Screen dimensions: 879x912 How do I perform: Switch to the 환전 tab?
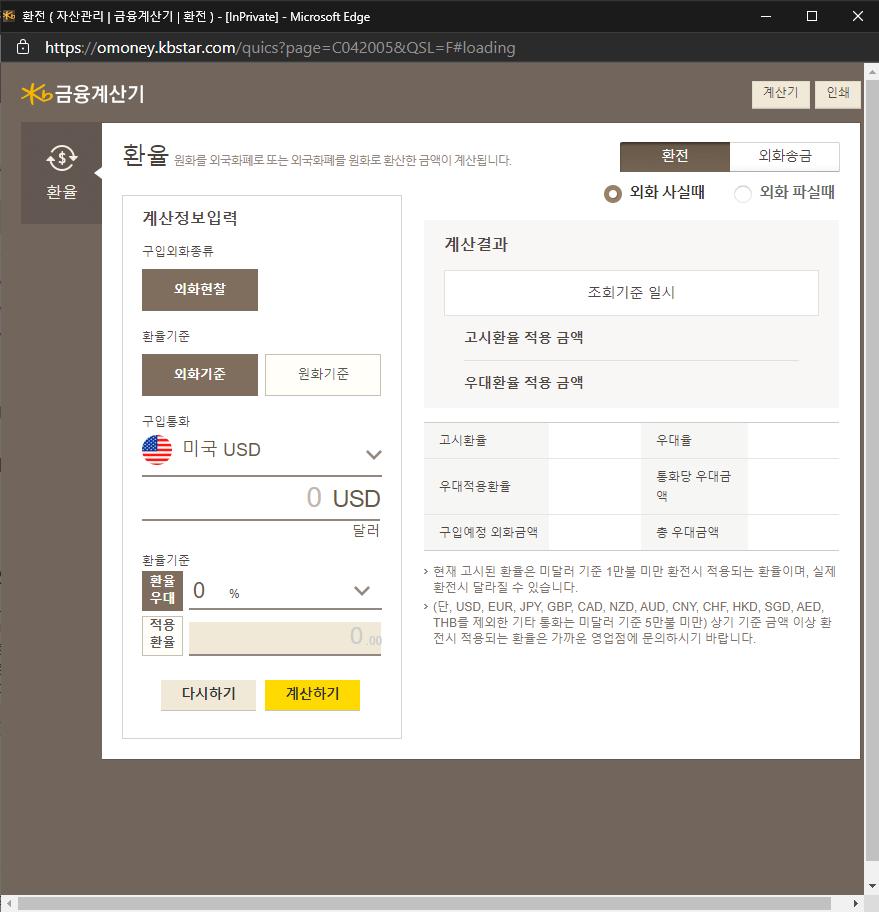pyautogui.click(x=675, y=156)
